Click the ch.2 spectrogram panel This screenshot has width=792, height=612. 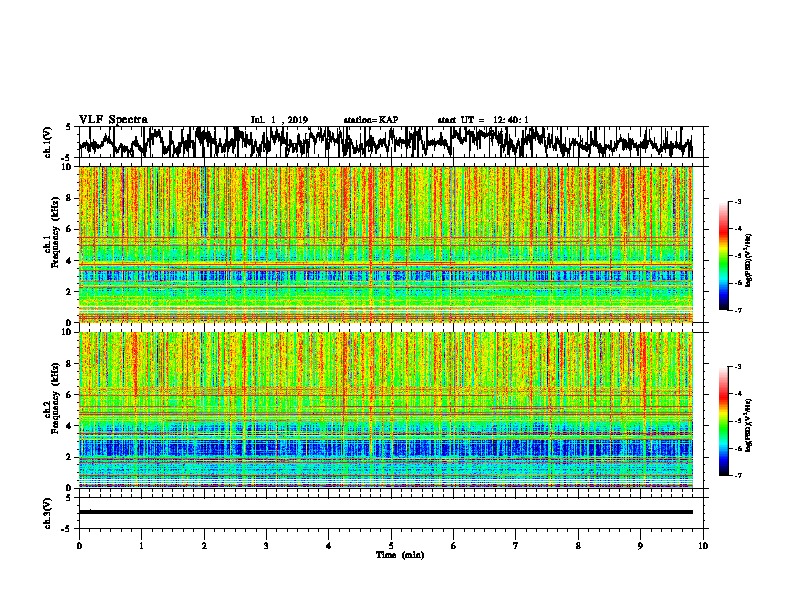[386, 410]
